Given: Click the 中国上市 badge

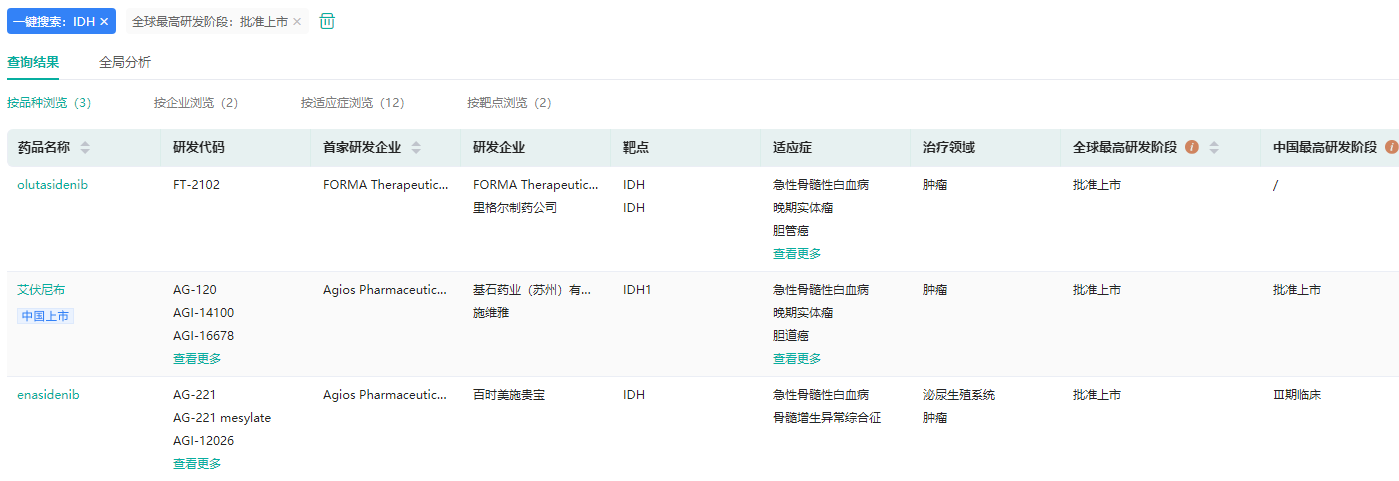Looking at the screenshot, I should [x=46, y=316].
